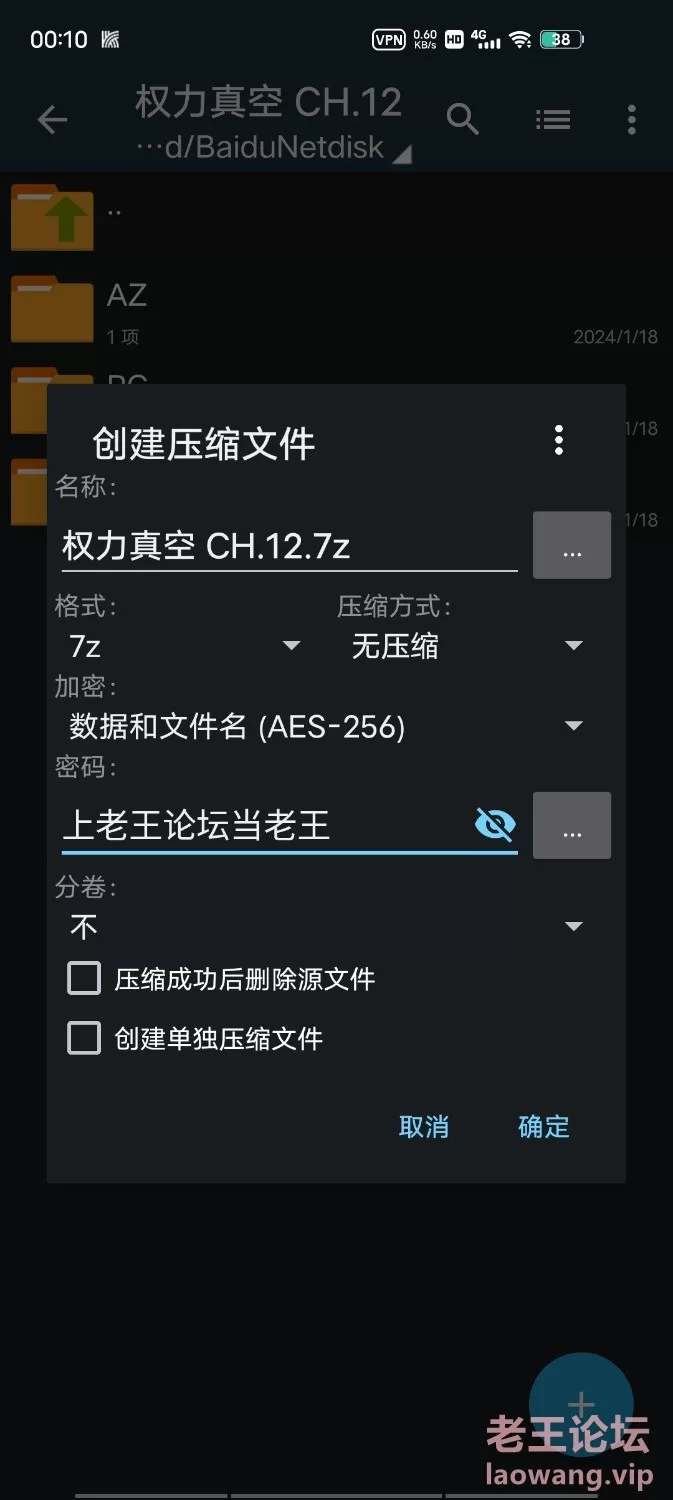673x1500 pixels.
Task: Tap the floating plus button
Action: (581, 1405)
